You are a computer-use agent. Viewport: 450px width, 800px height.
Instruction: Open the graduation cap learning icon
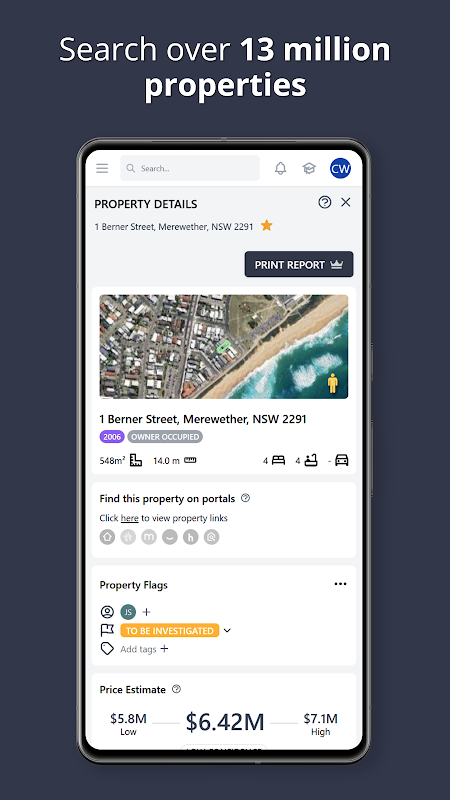coord(309,168)
